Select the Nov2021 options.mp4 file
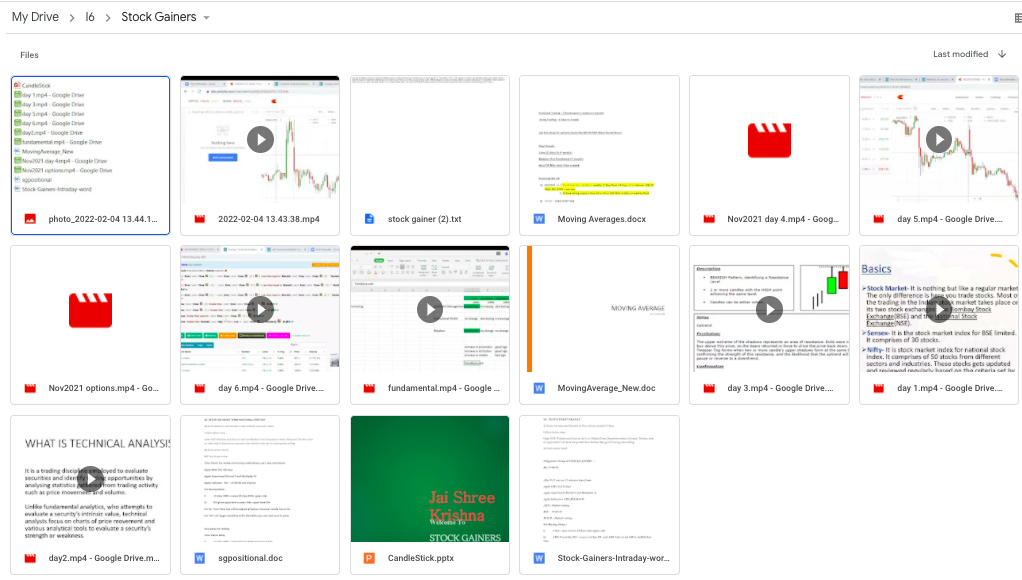Viewport: 1022px width, 580px height. pyautogui.click(x=103, y=388)
